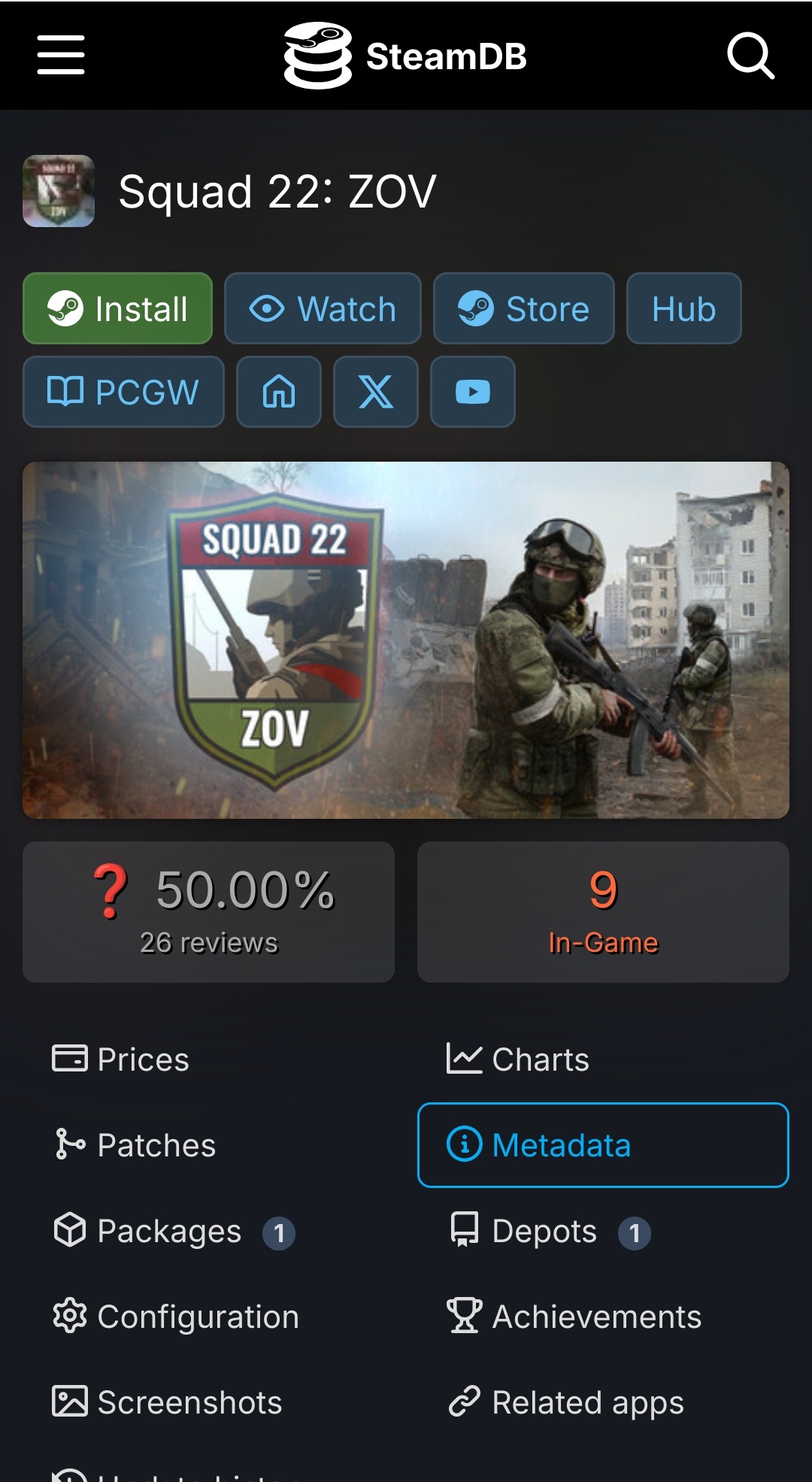
Task: Go to the community Hub
Action: pyautogui.click(x=684, y=308)
